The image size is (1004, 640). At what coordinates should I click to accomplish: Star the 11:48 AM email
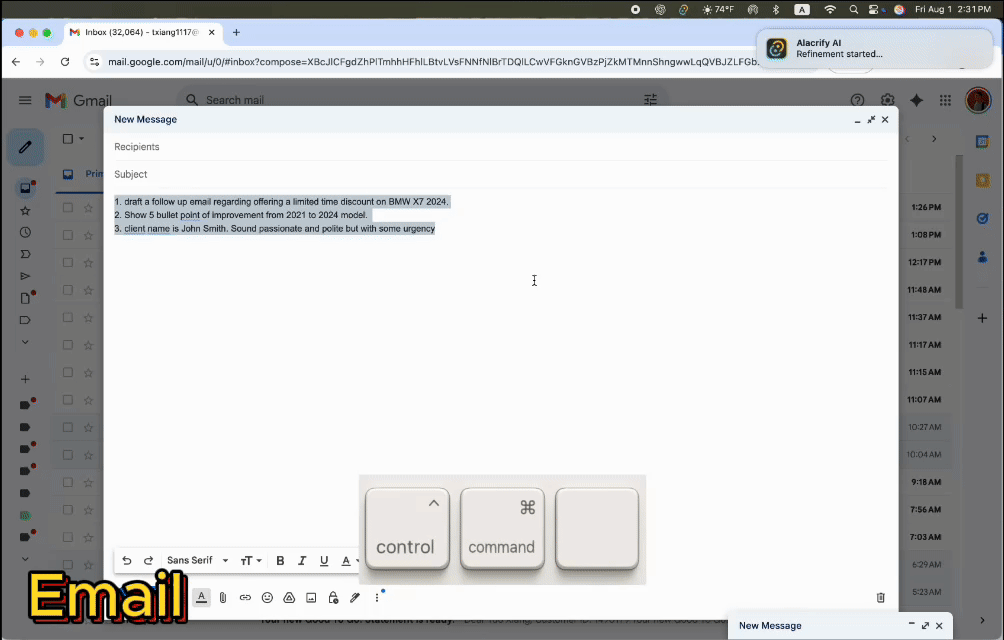tap(88, 290)
